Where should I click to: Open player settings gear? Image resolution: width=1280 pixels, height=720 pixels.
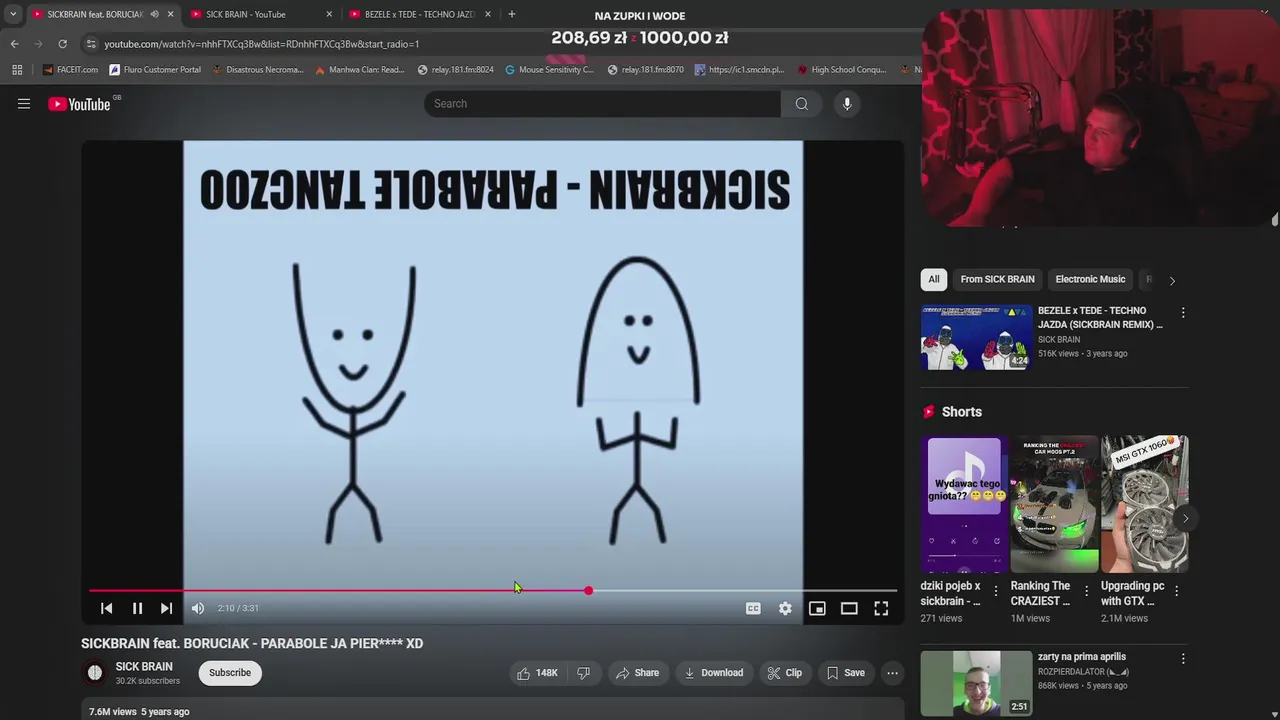(785, 608)
